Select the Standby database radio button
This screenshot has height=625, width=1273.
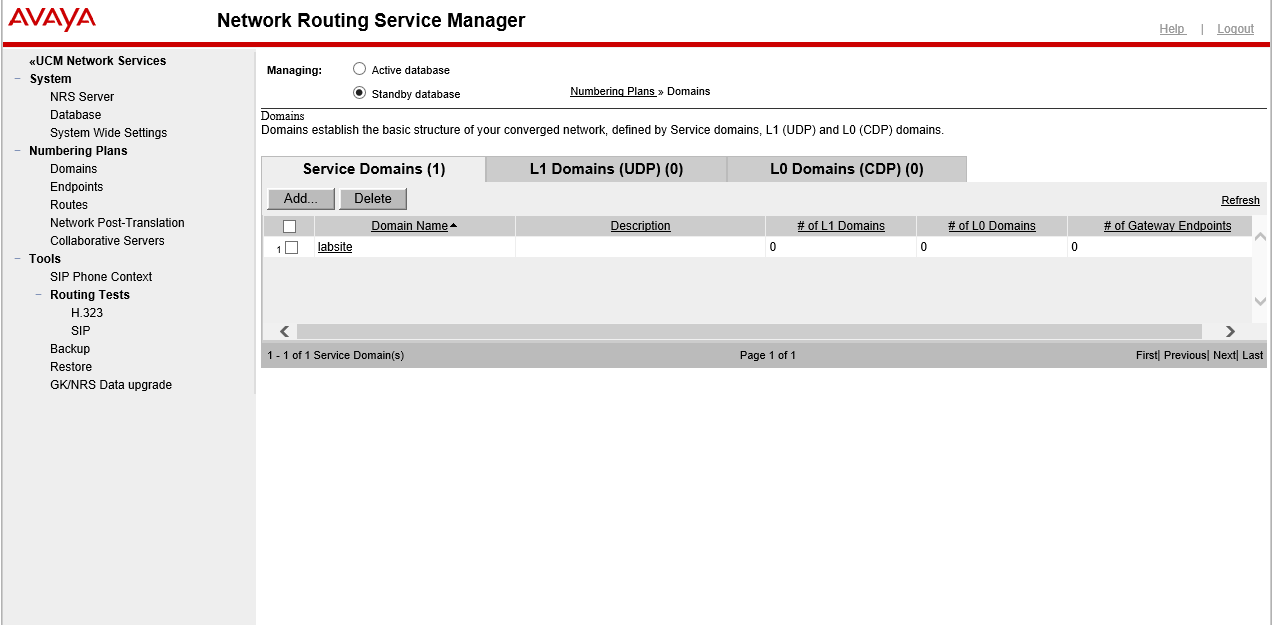click(x=360, y=93)
